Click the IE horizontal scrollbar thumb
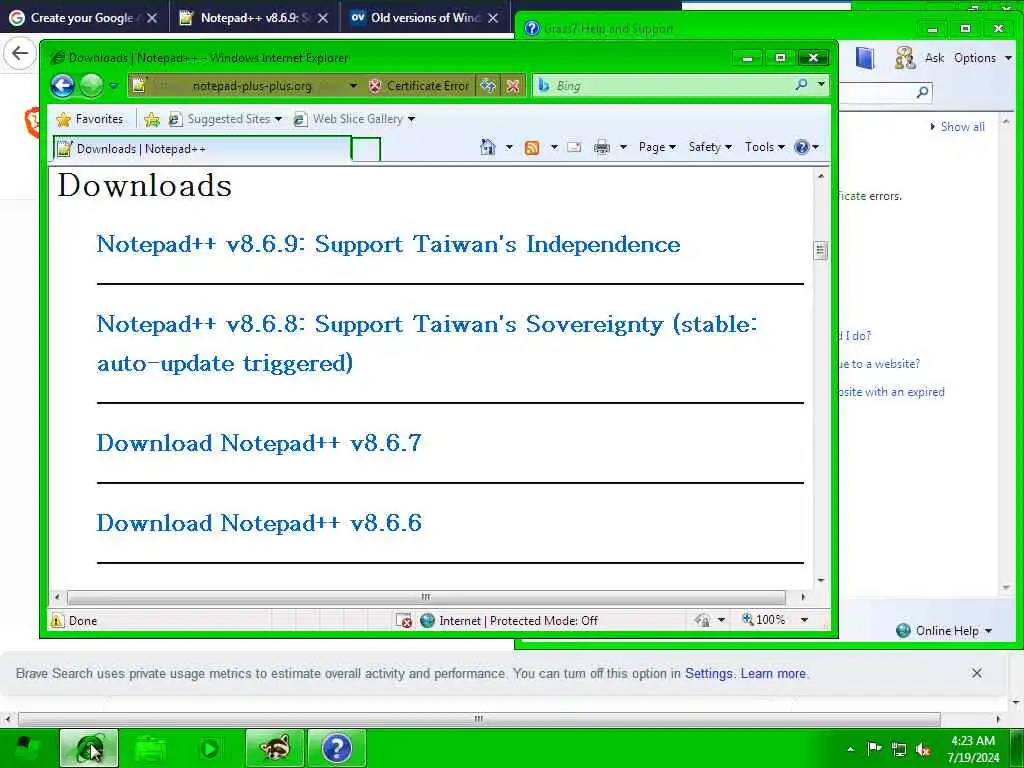This screenshot has width=1024, height=768. pos(426,597)
